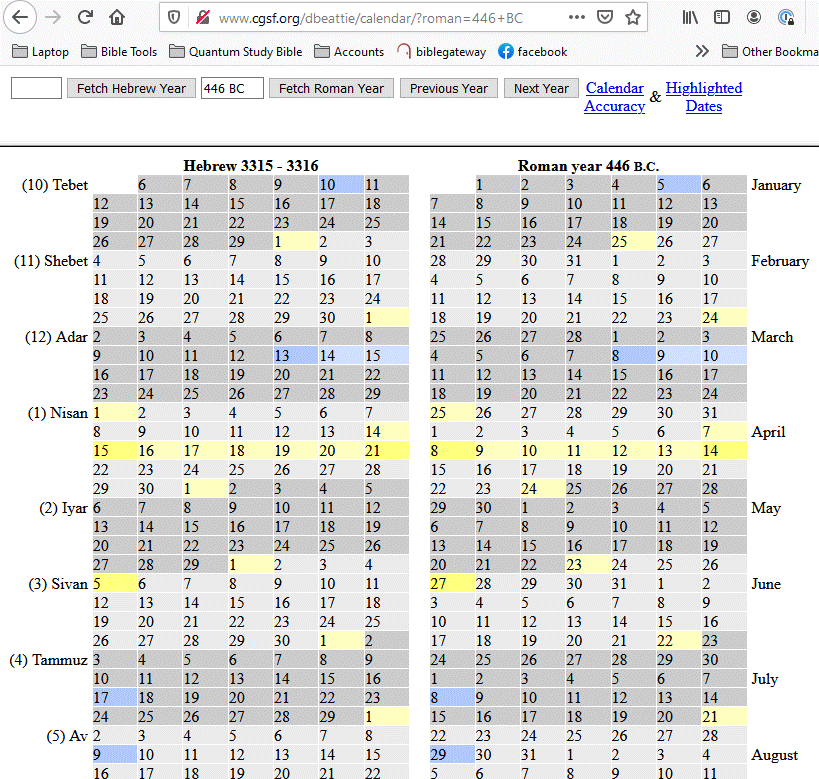819x779 pixels.
Task: Save page to Pocket
Action: point(605,18)
